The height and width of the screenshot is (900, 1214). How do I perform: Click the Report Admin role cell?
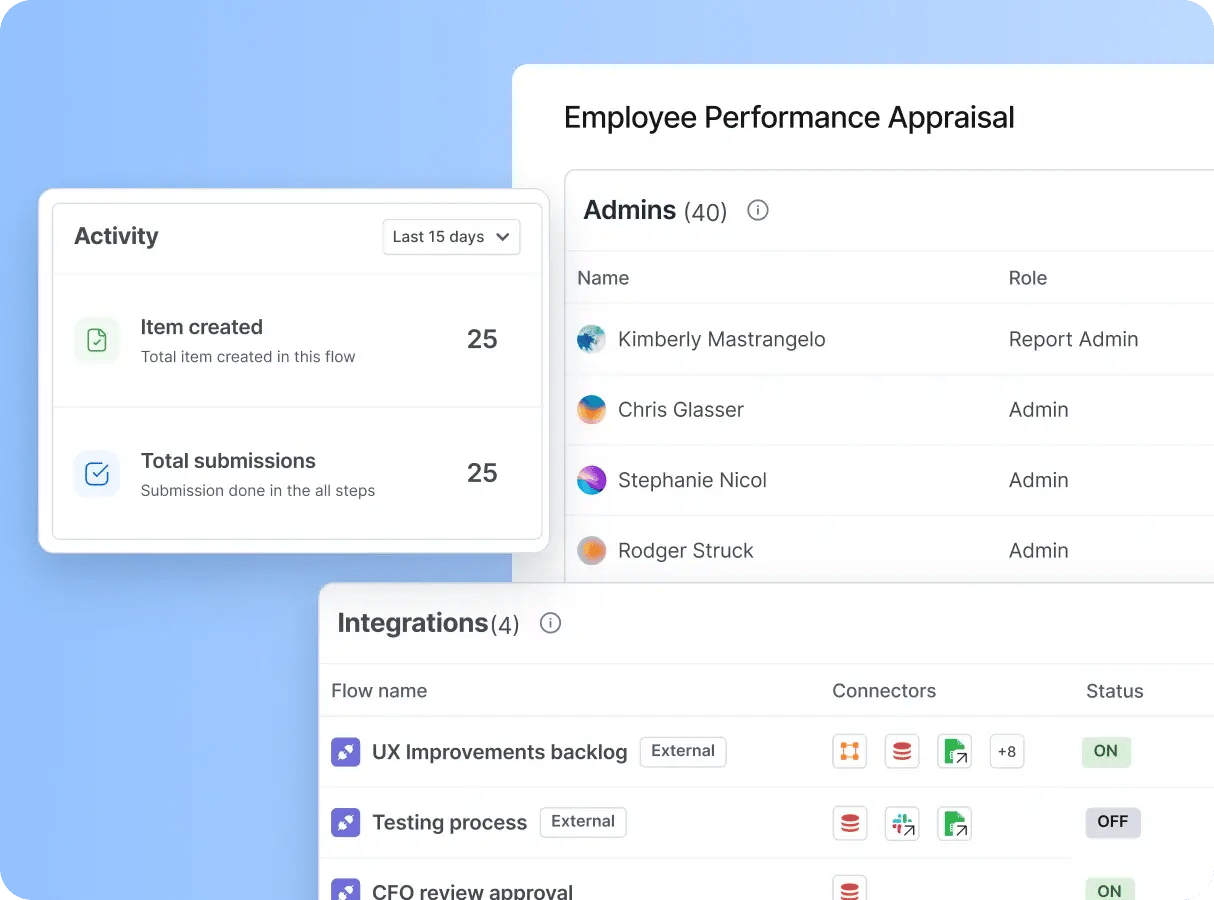tap(1074, 339)
